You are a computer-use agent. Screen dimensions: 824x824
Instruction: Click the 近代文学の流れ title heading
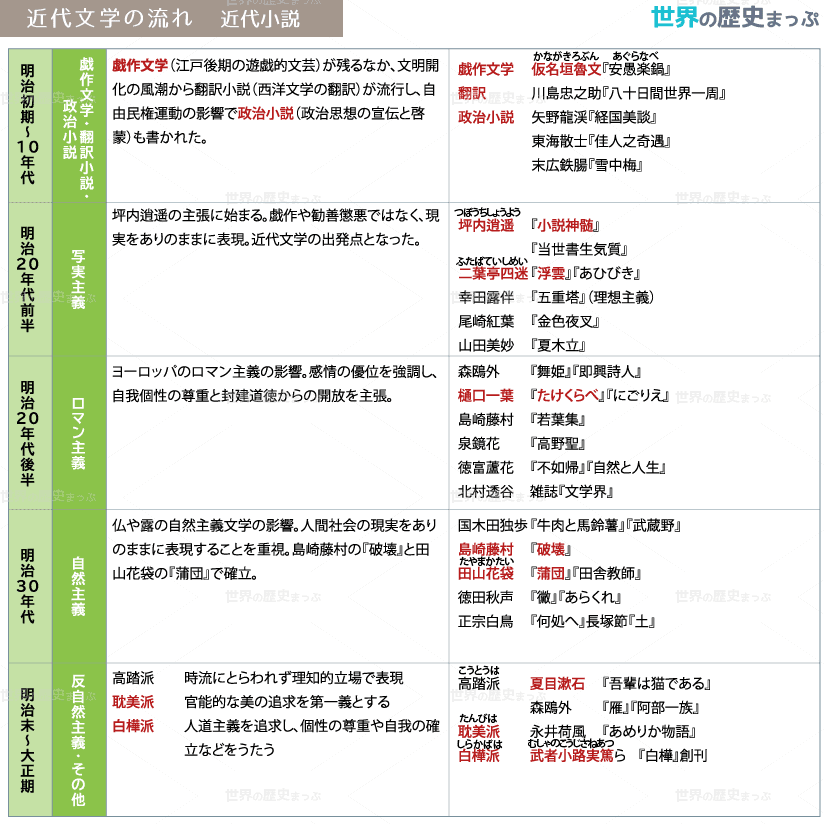click(110, 18)
